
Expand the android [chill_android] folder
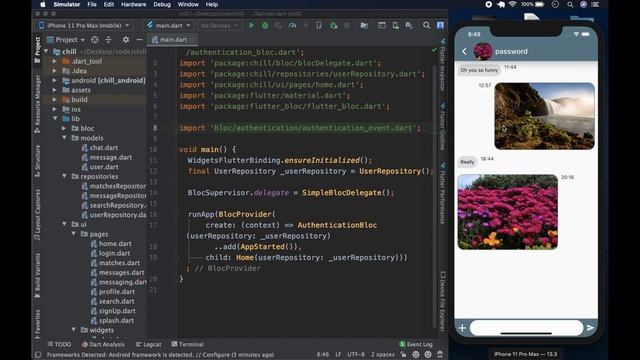tap(54, 80)
